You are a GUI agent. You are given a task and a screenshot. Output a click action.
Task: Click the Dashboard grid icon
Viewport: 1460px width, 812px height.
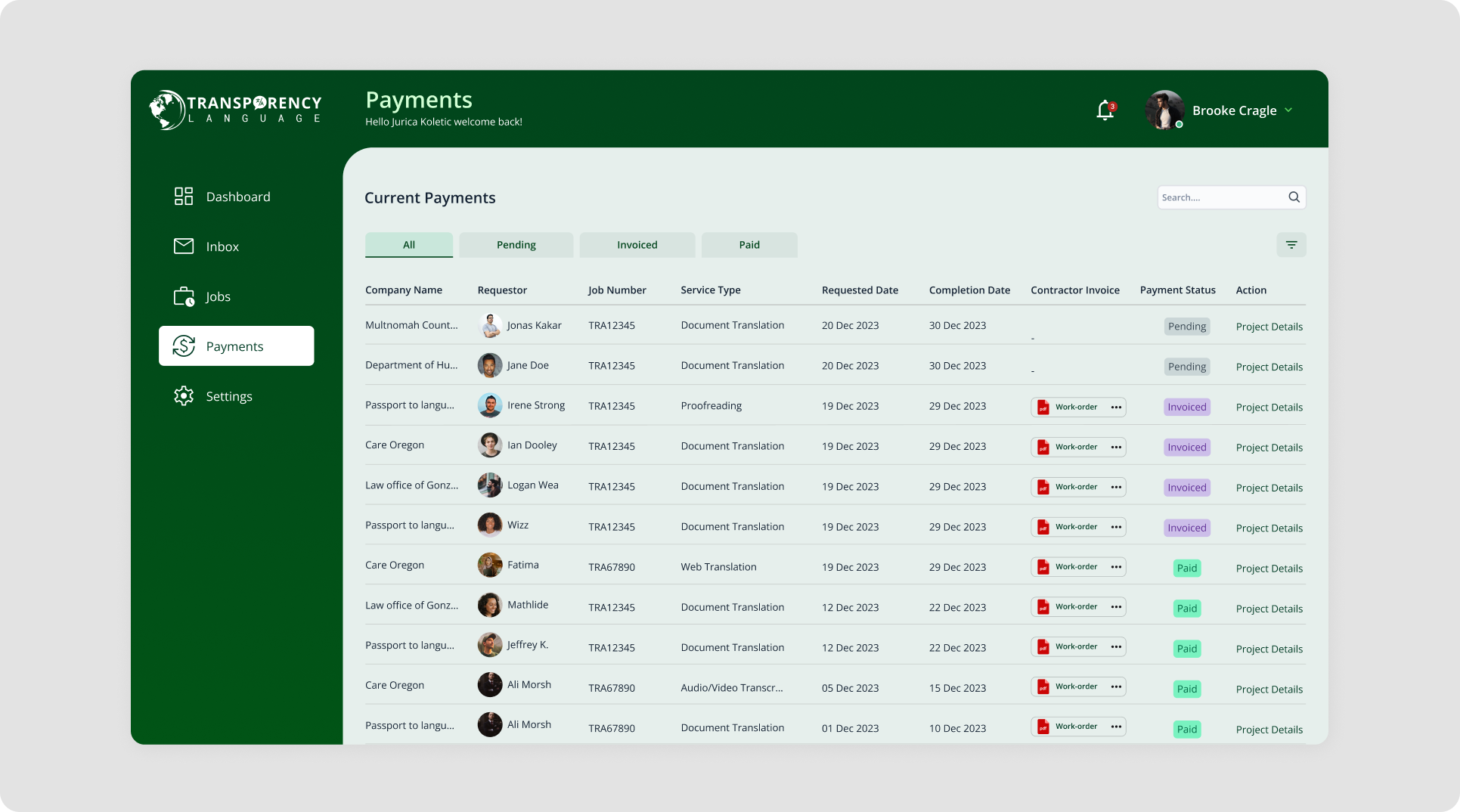tap(184, 197)
